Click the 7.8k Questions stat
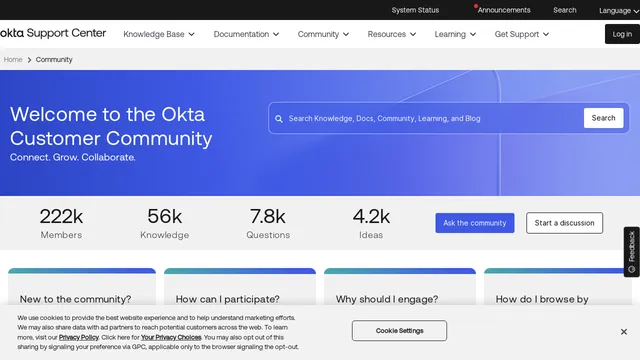 [268, 223]
